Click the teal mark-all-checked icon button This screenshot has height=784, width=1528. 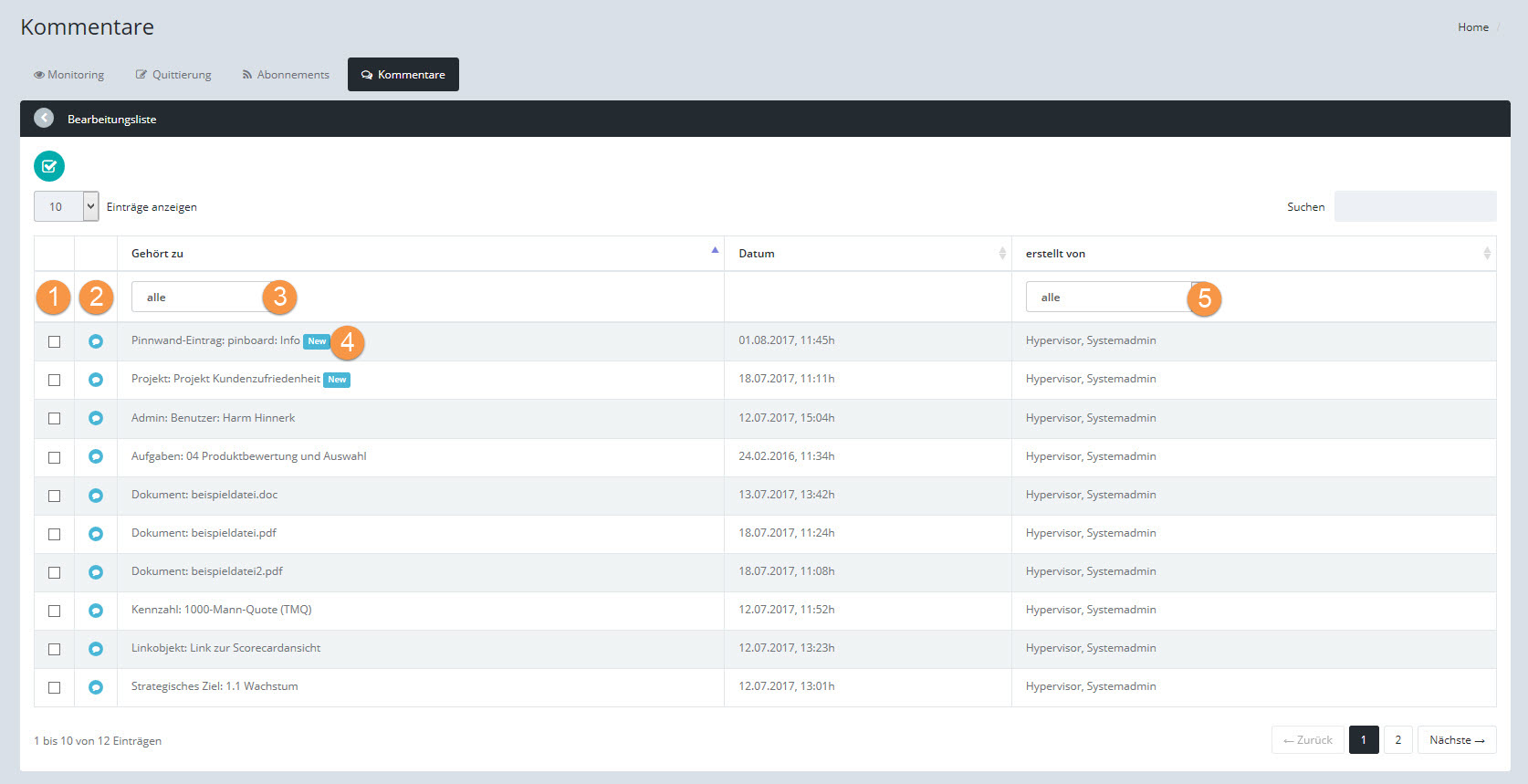click(49, 166)
